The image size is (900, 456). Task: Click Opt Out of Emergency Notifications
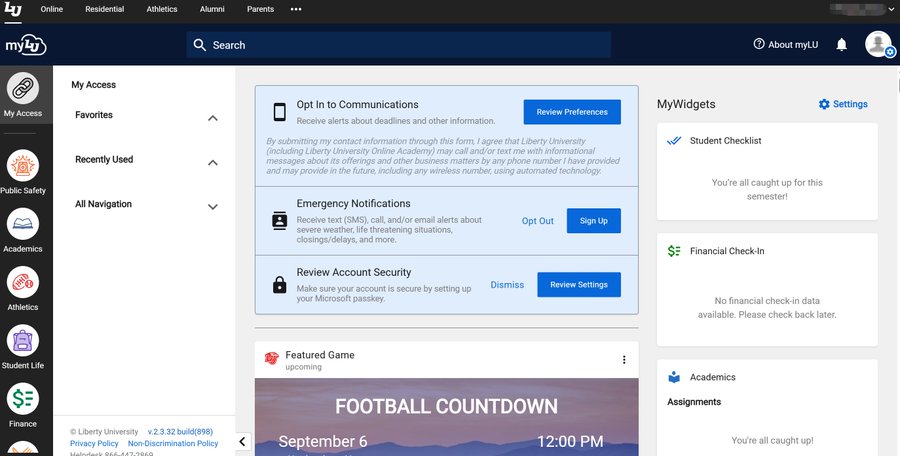[538, 221]
